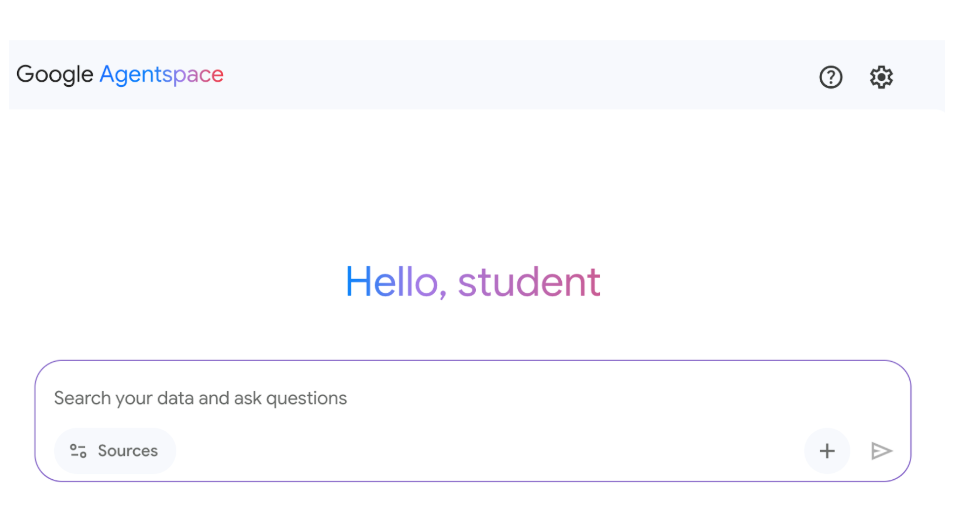Click empty header area right of gear icon
The height and width of the screenshot is (518, 956).
pos(921,74)
